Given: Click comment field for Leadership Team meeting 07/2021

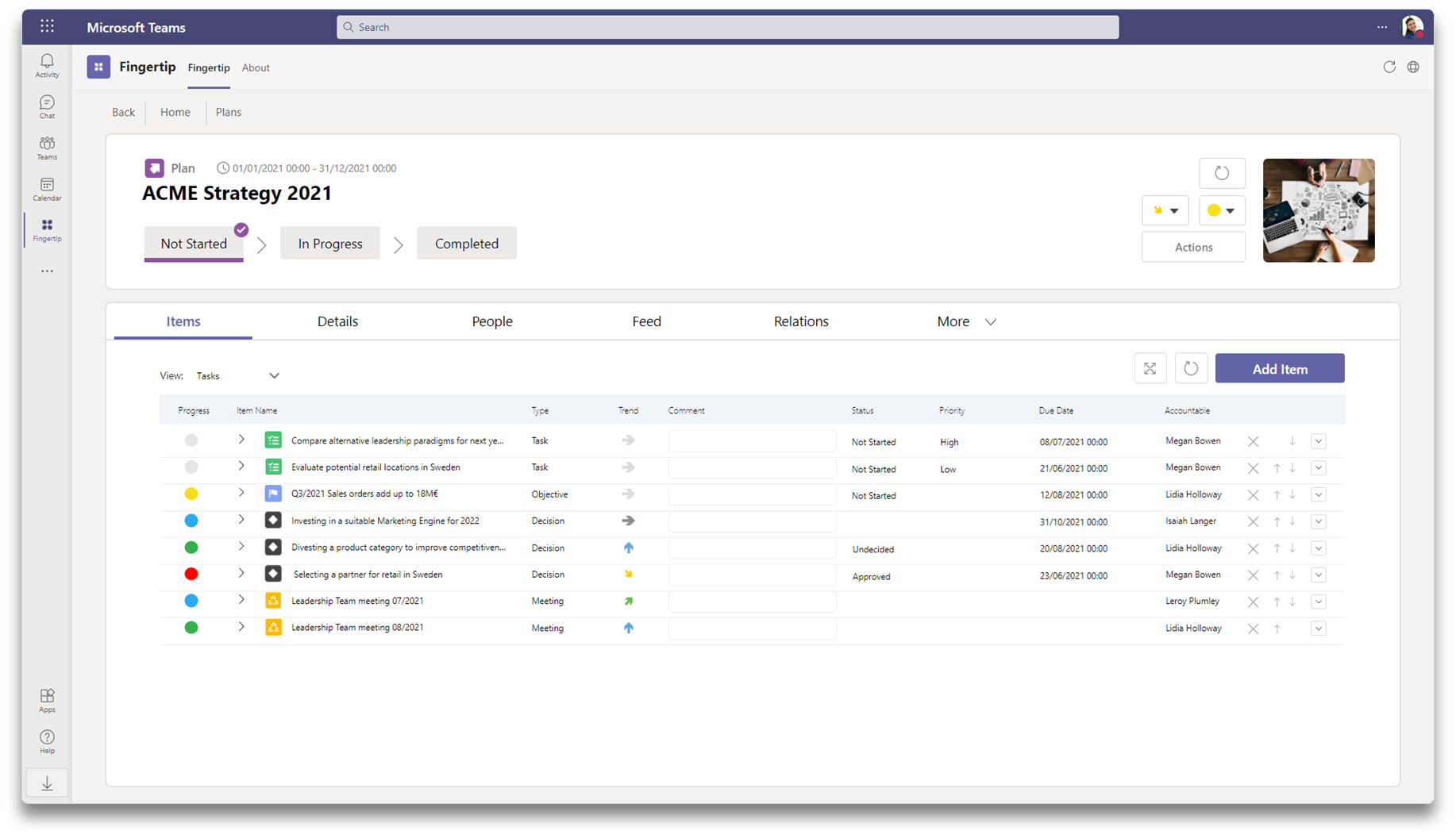Looking at the screenshot, I should tap(752, 602).
